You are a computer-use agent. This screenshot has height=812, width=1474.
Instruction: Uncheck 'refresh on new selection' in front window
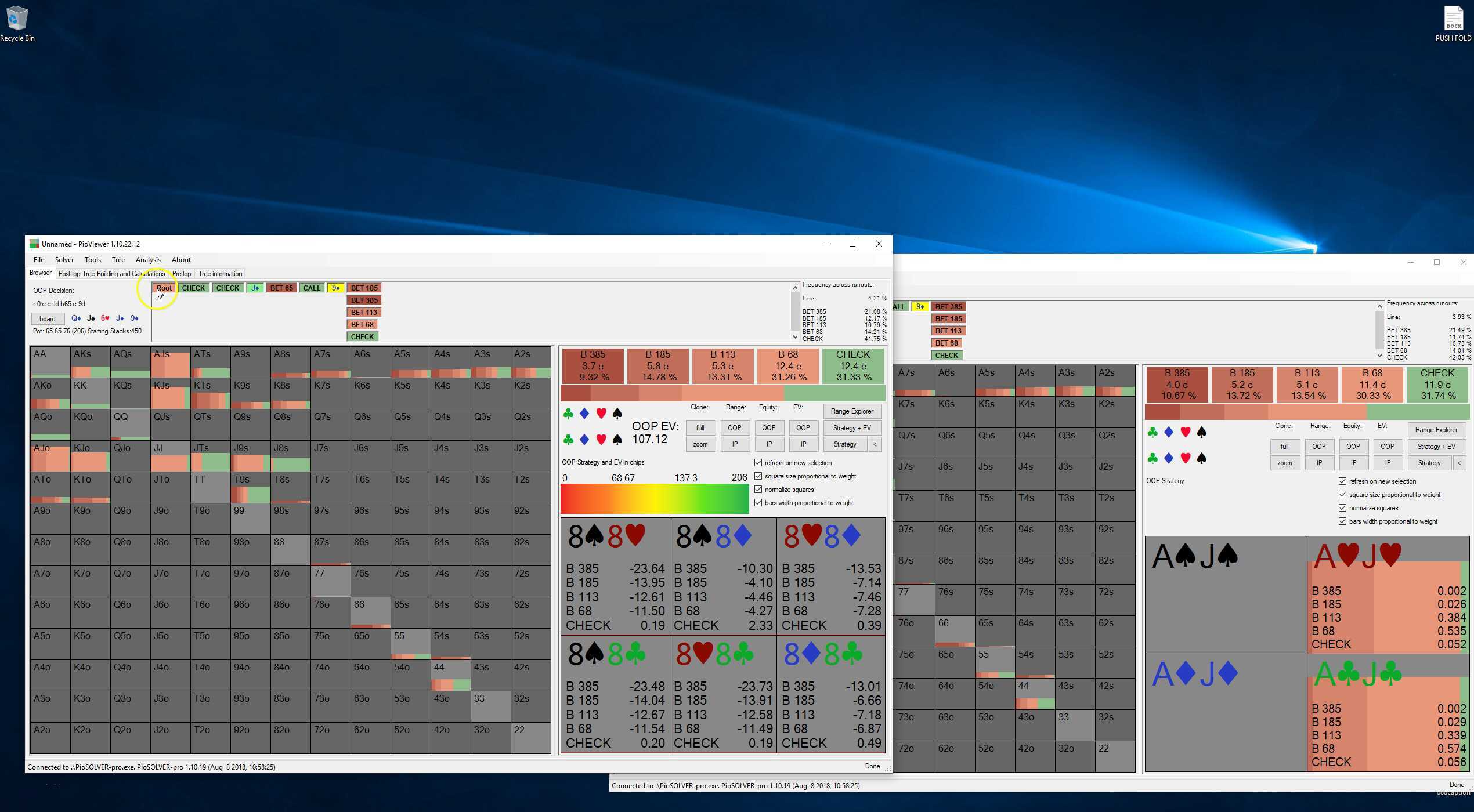758,463
